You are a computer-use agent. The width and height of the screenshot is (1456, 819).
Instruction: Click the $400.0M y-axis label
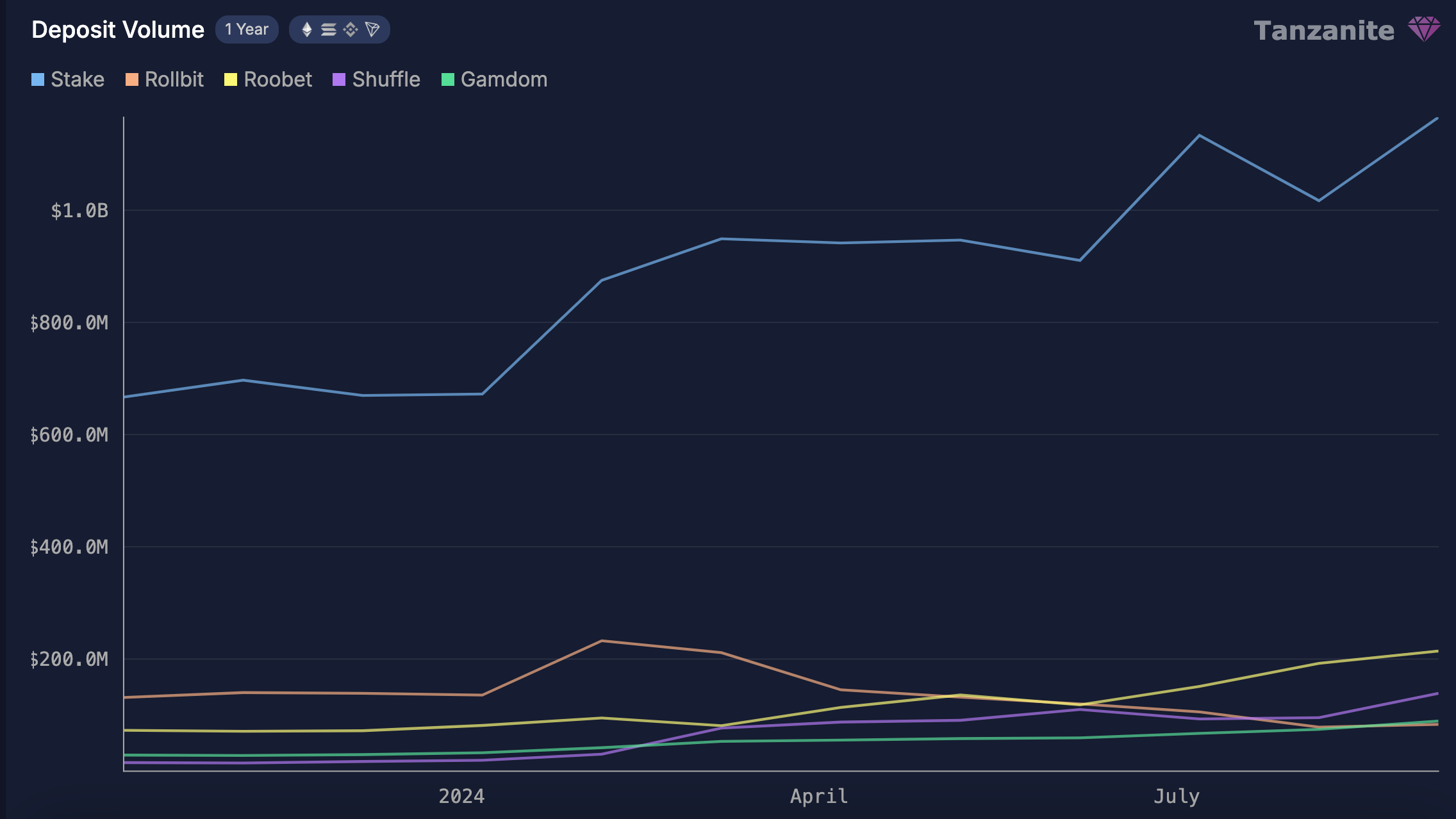tap(69, 547)
